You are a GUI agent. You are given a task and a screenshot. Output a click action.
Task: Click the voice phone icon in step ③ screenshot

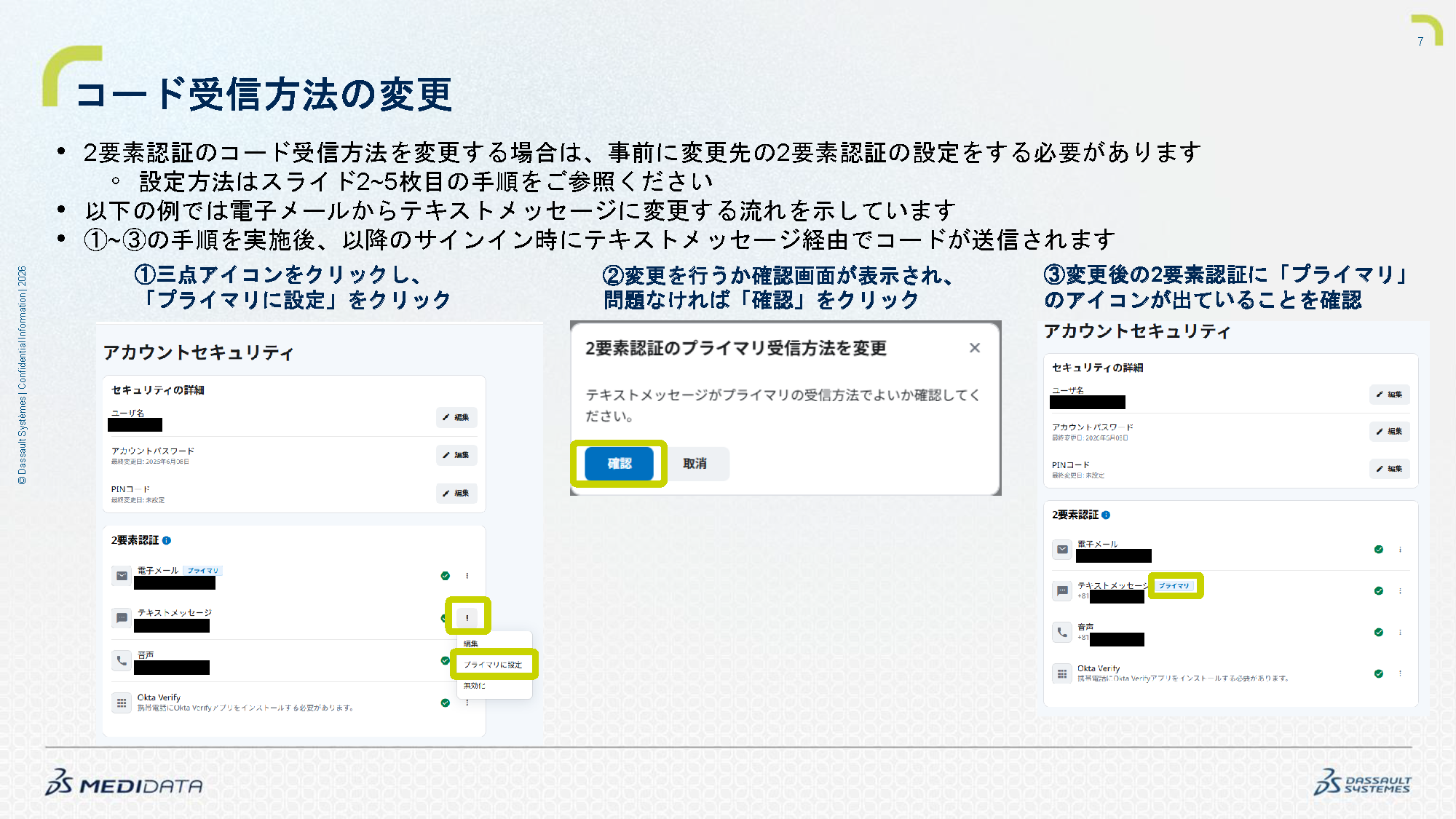click(x=1062, y=632)
